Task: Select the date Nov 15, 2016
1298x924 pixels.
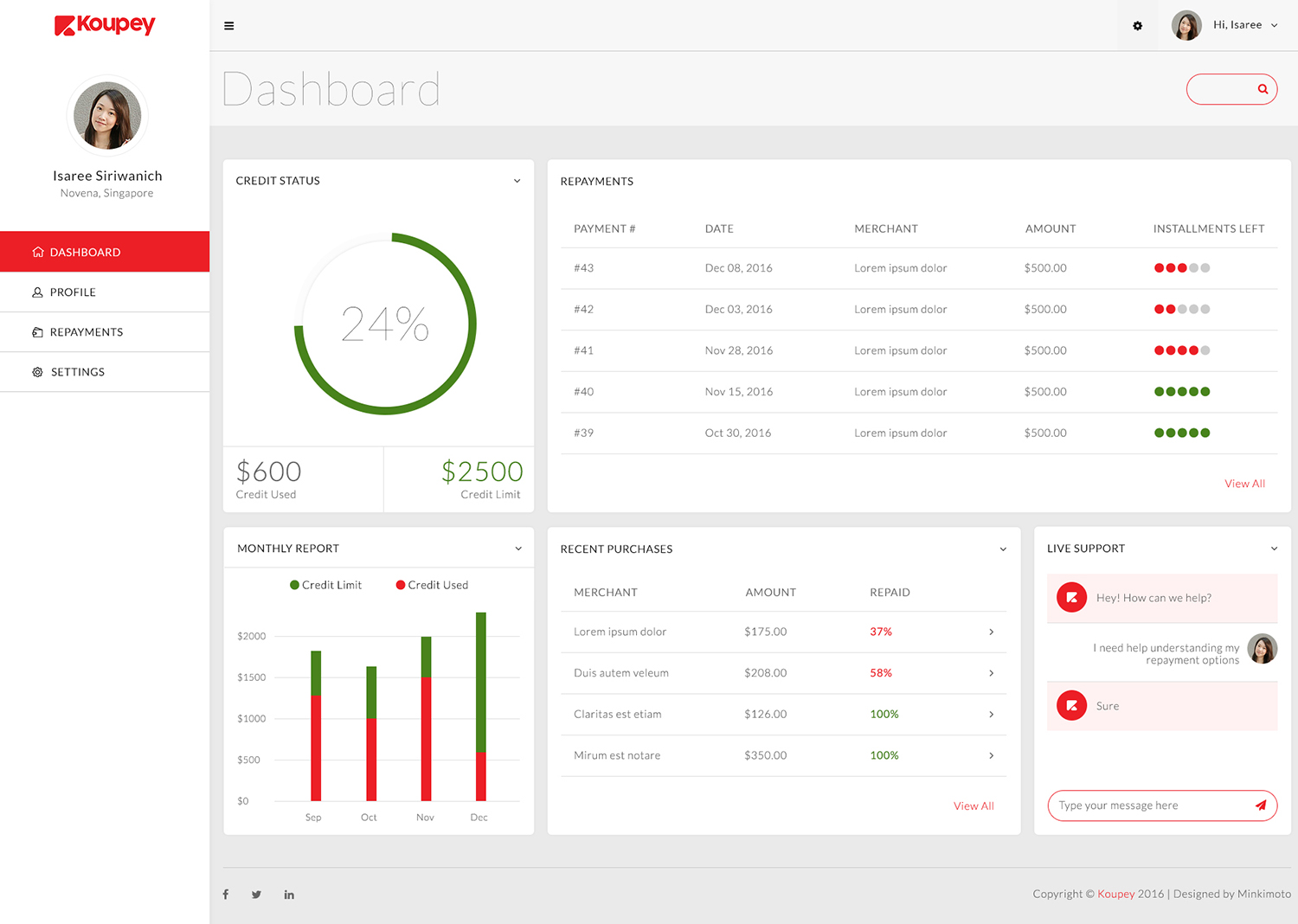Action: tap(739, 392)
